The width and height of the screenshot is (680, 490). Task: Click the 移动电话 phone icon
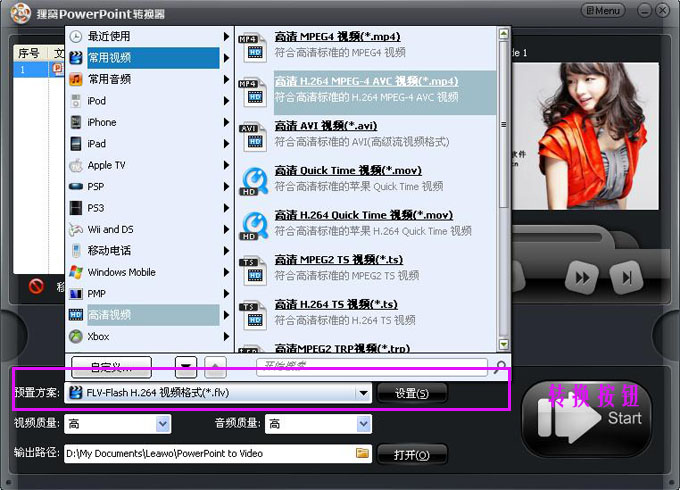[76, 251]
